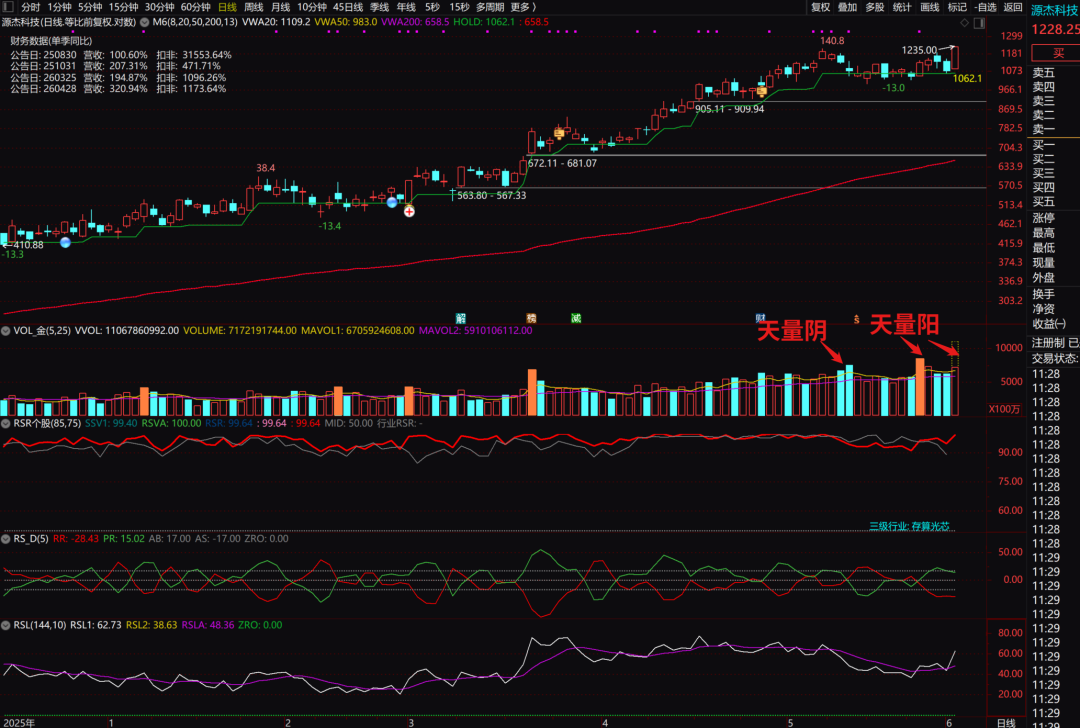This screenshot has width=1080, height=728.
Task: Click the 叠加 overlay button
Action: coord(847,7)
